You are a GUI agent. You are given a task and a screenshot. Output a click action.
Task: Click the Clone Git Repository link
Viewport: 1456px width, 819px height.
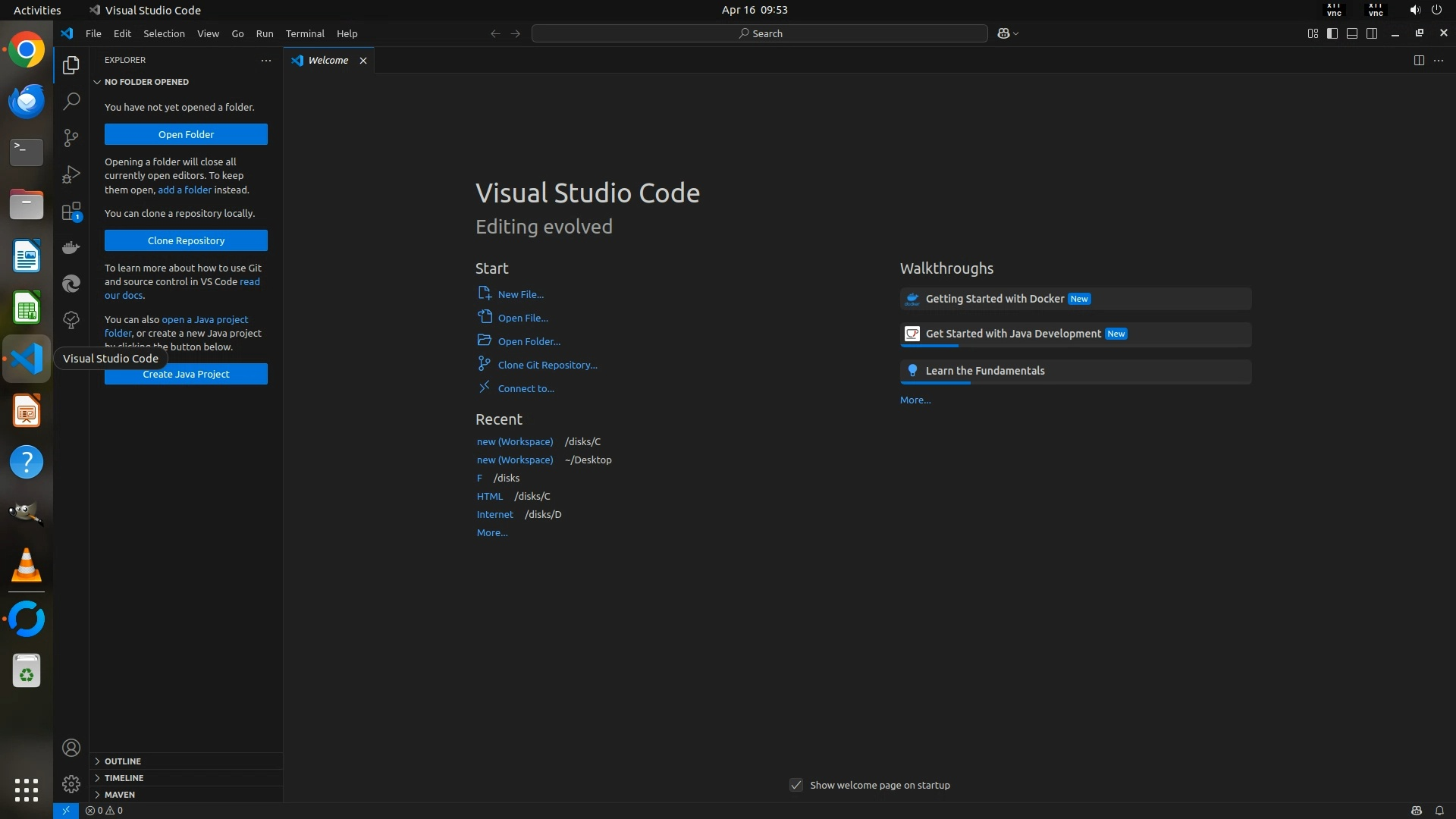pyautogui.click(x=547, y=365)
